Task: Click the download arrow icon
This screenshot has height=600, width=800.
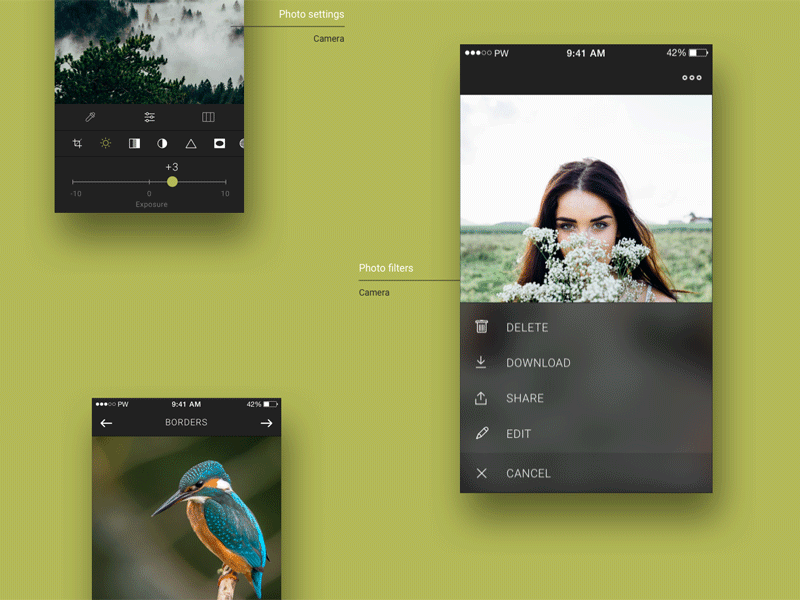Action: 481,362
